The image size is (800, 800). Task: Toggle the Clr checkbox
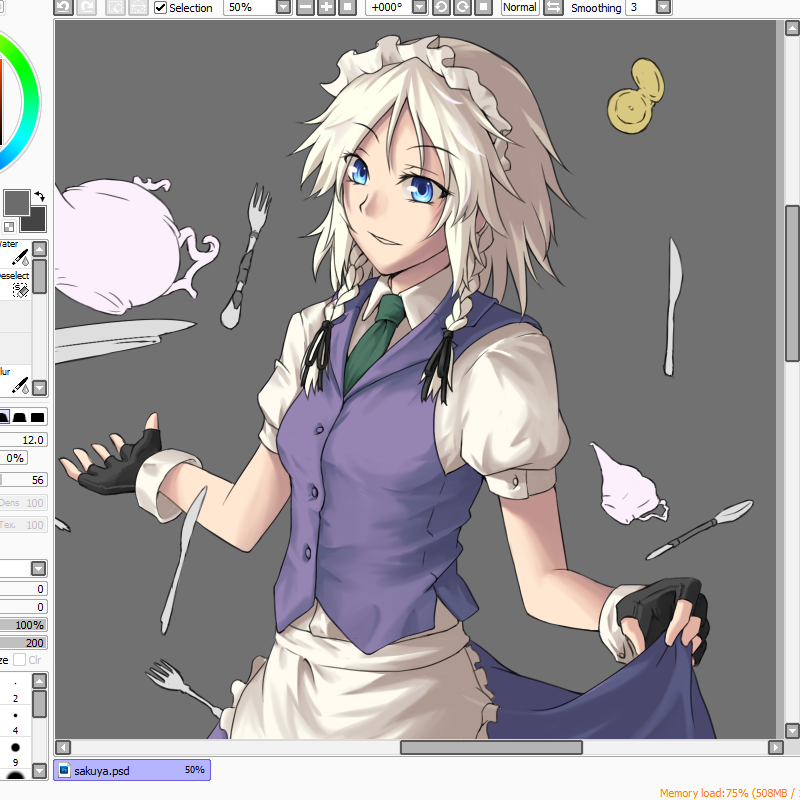[19, 660]
